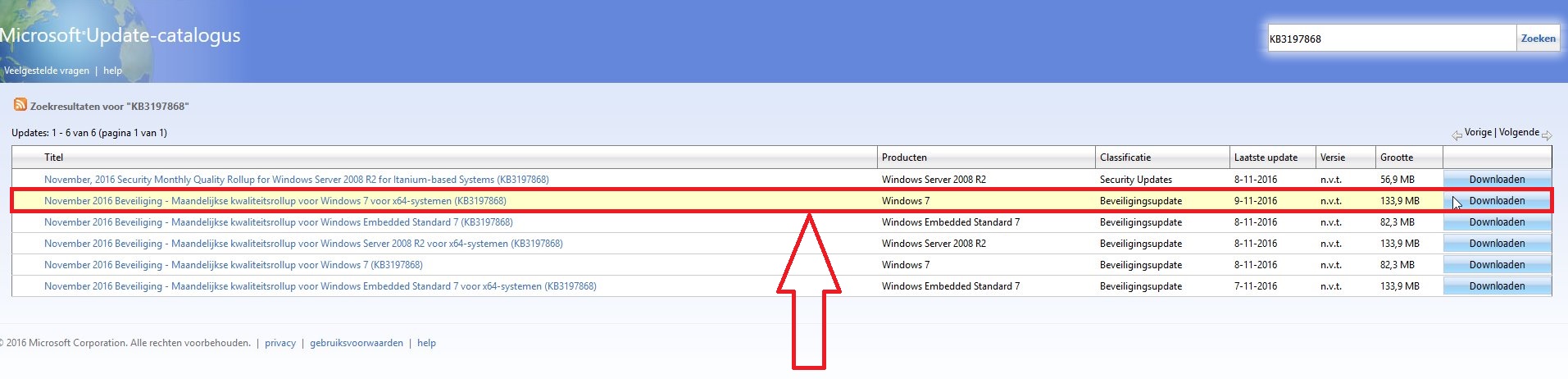Open the help link in the footer

[x=426, y=343]
